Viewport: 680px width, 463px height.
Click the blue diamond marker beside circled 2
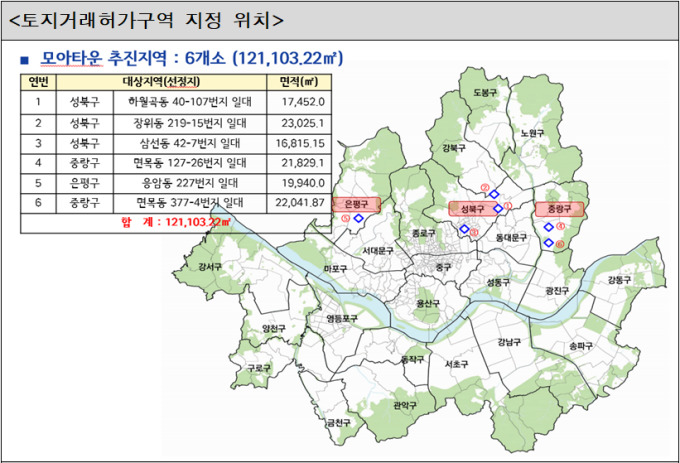click(x=494, y=194)
